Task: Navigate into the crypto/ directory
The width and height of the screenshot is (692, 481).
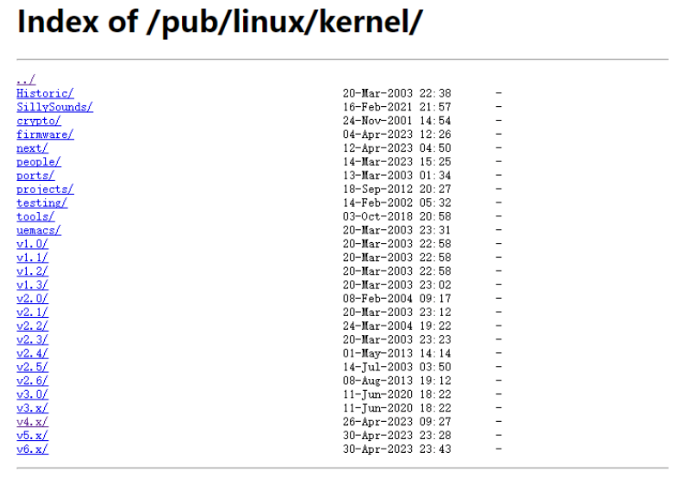Action: pos(38,121)
